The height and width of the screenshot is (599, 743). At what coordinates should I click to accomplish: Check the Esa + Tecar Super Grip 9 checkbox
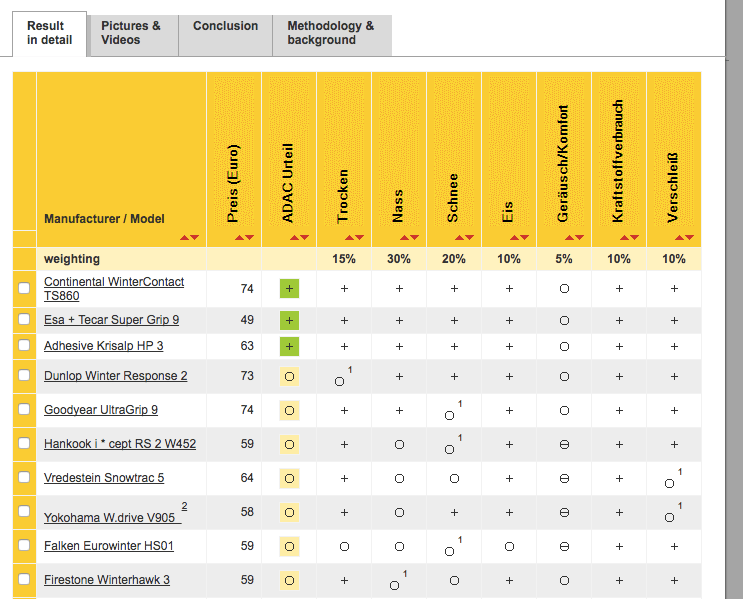tap(24, 319)
